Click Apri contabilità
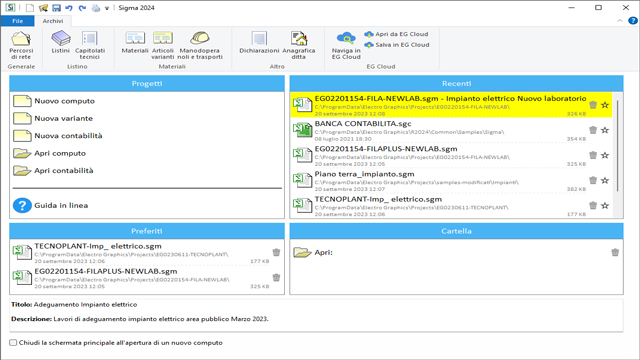This screenshot has height=360, width=640. click(x=53, y=171)
